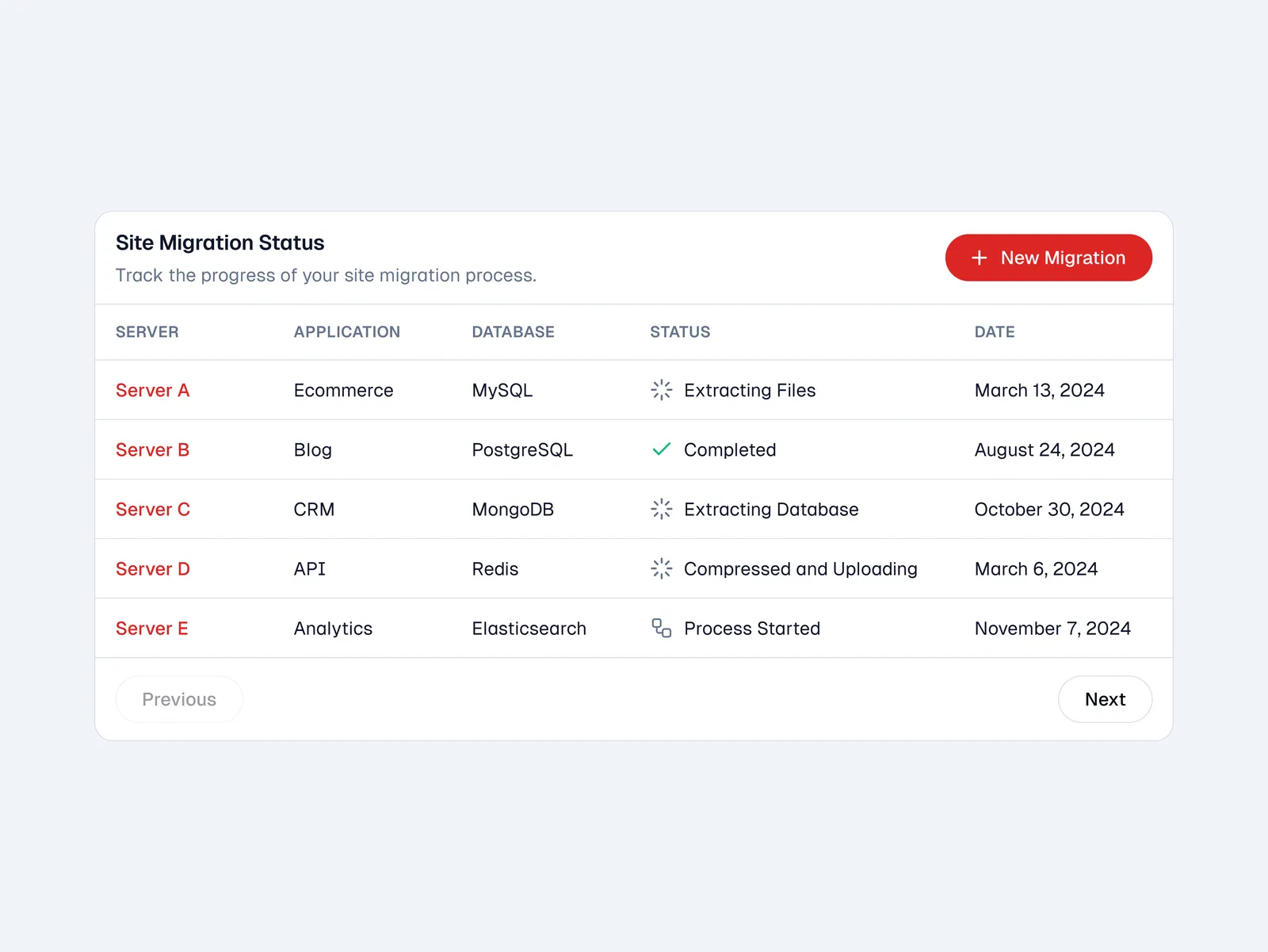Click the APPLICATION column header
This screenshot has width=1268, height=952.
click(346, 332)
